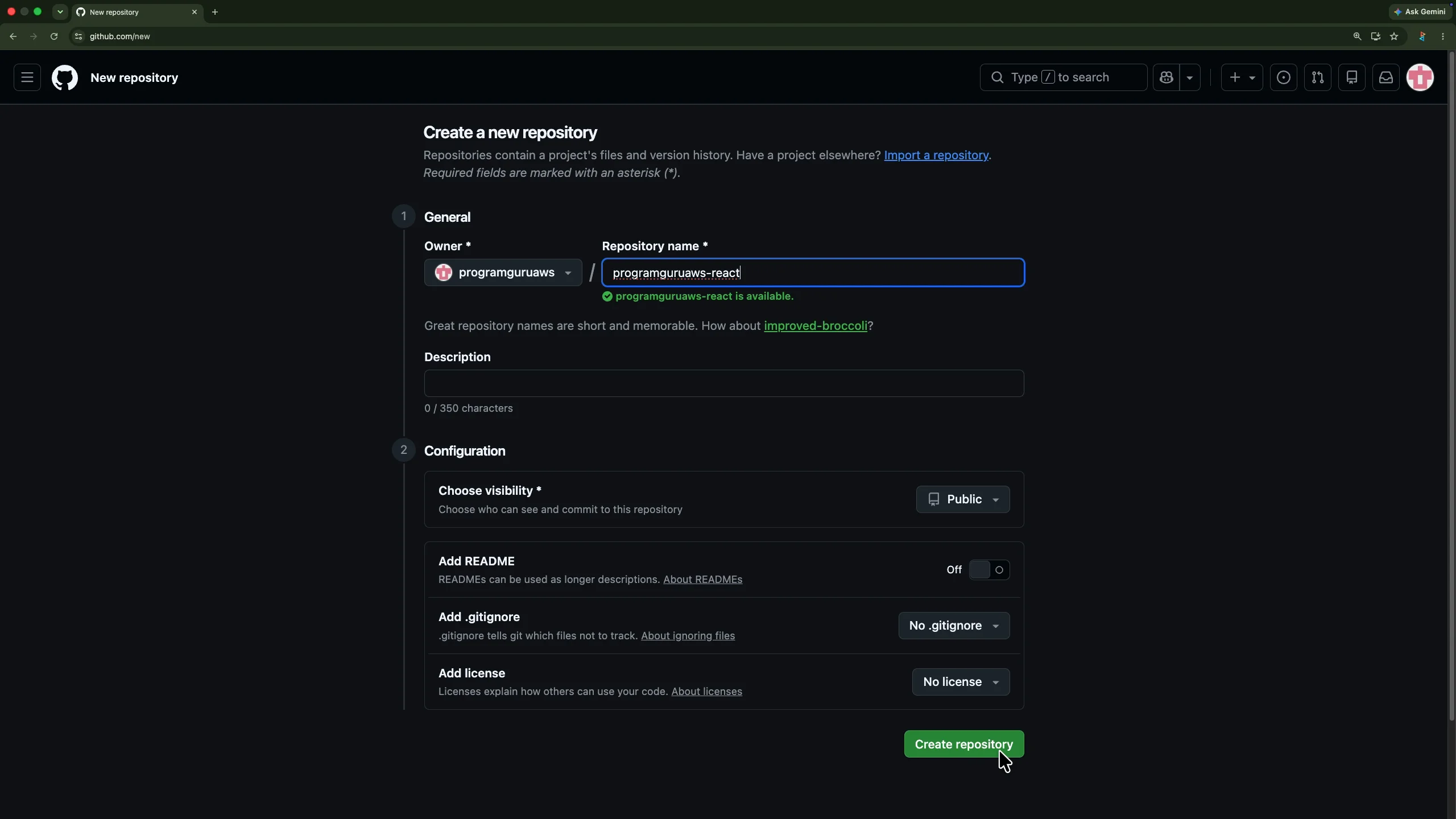Image resolution: width=1456 pixels, height=819 pixels.
Task: Use the improved-broccoli name suggestion
Action: pos(816,326)
